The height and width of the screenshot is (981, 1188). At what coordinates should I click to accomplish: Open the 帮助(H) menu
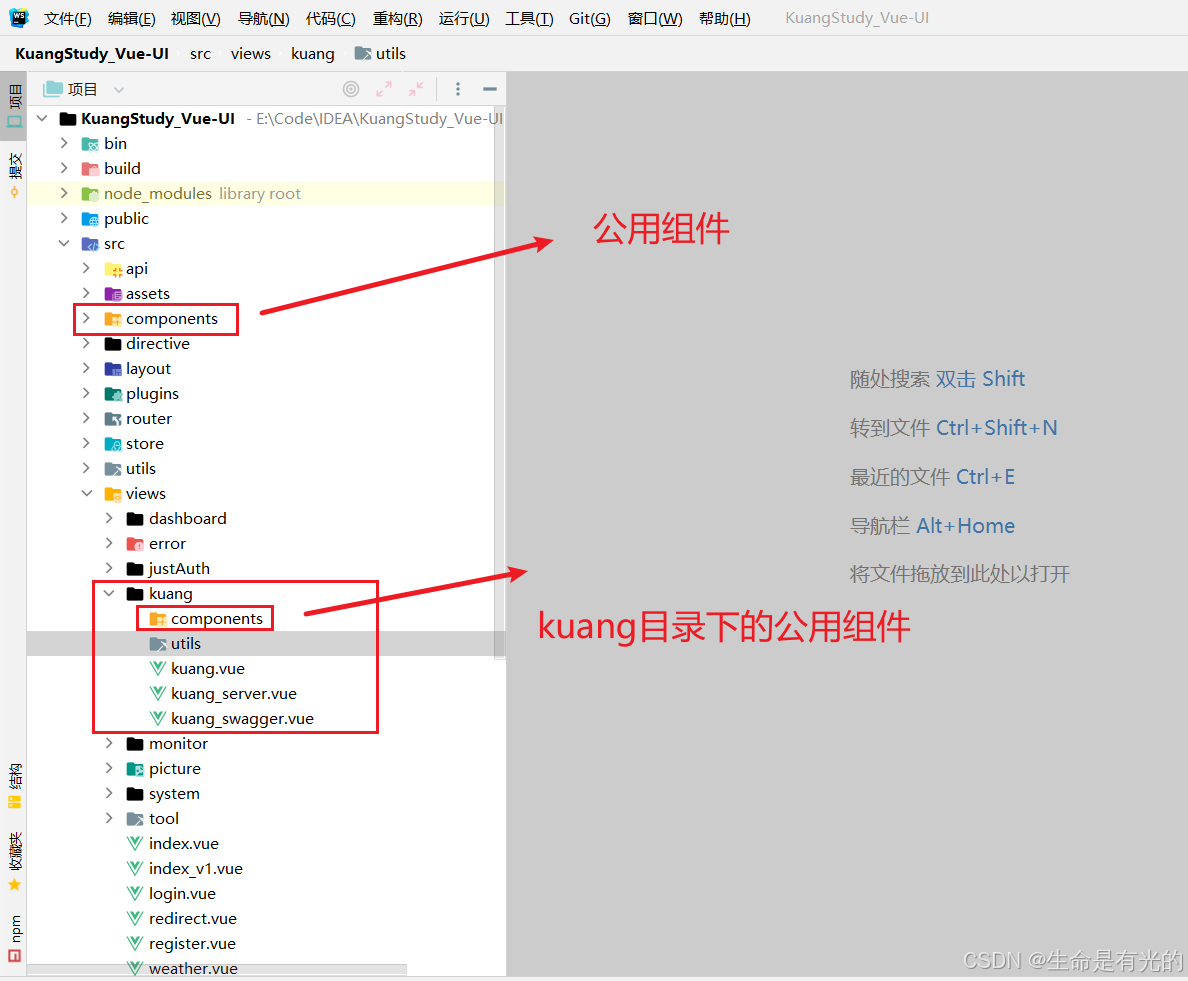725,18
